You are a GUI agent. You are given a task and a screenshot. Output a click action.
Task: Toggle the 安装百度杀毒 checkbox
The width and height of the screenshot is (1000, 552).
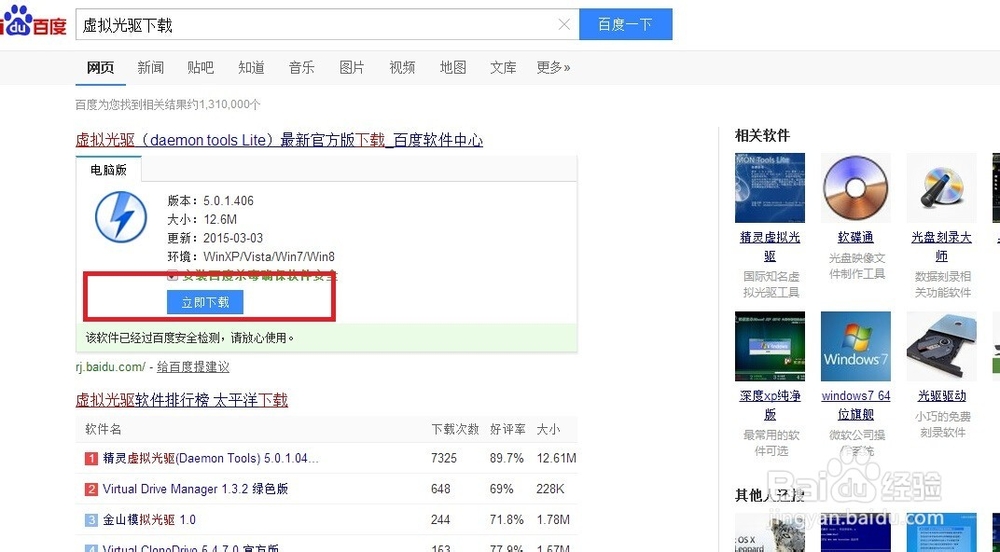click(172, 275)
